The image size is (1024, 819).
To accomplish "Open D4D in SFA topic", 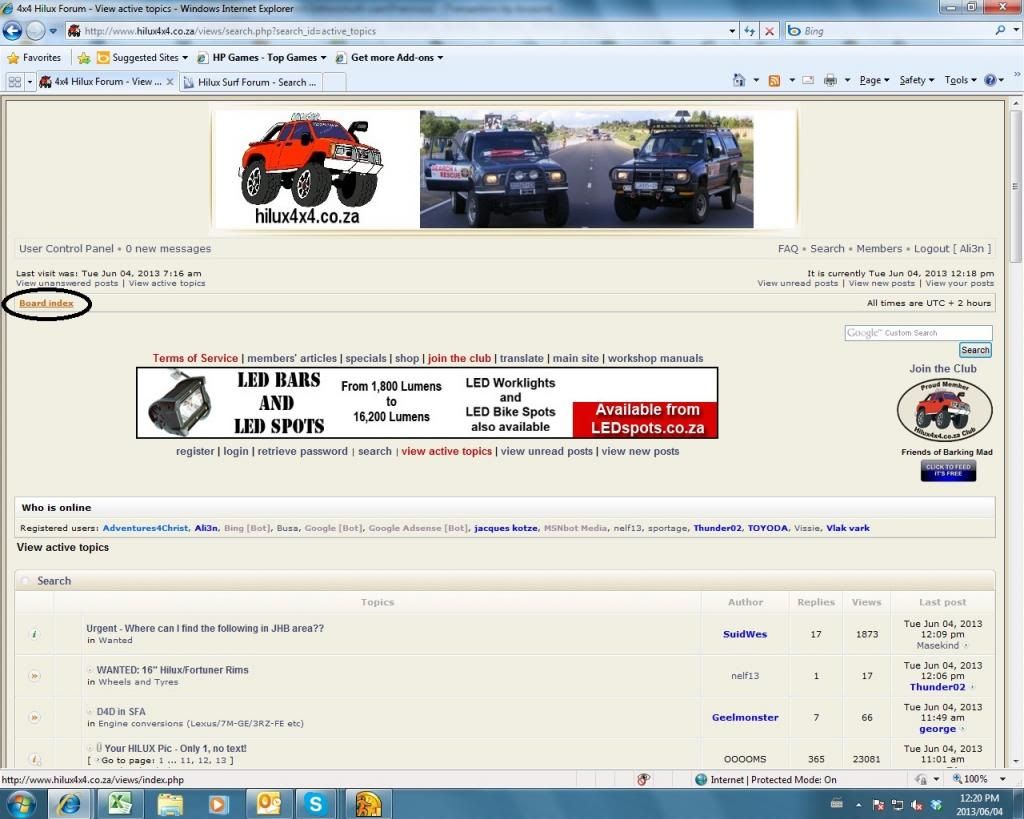I will coord(121,711).
